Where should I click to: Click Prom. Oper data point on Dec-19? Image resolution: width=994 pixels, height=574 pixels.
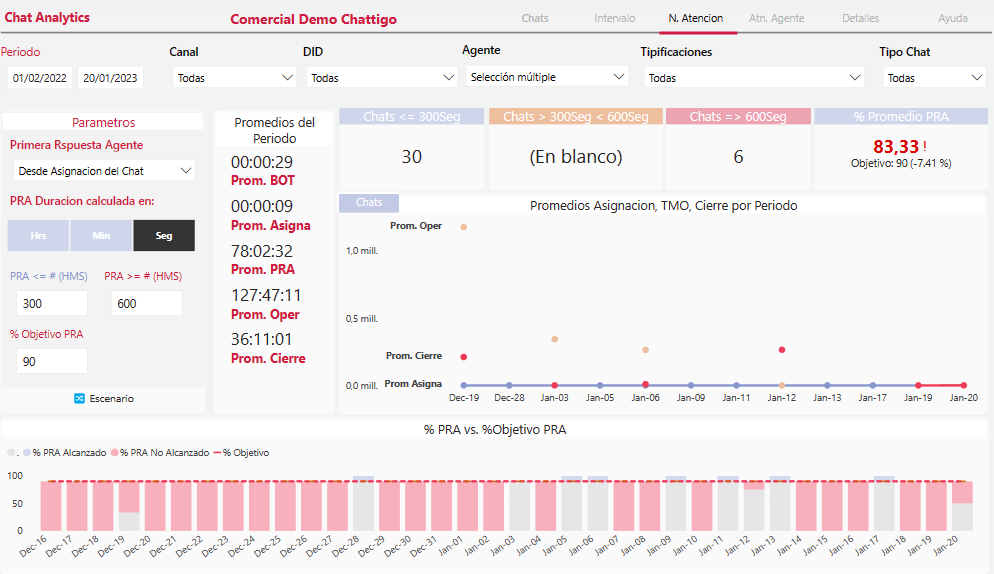(x=464, y=227)
